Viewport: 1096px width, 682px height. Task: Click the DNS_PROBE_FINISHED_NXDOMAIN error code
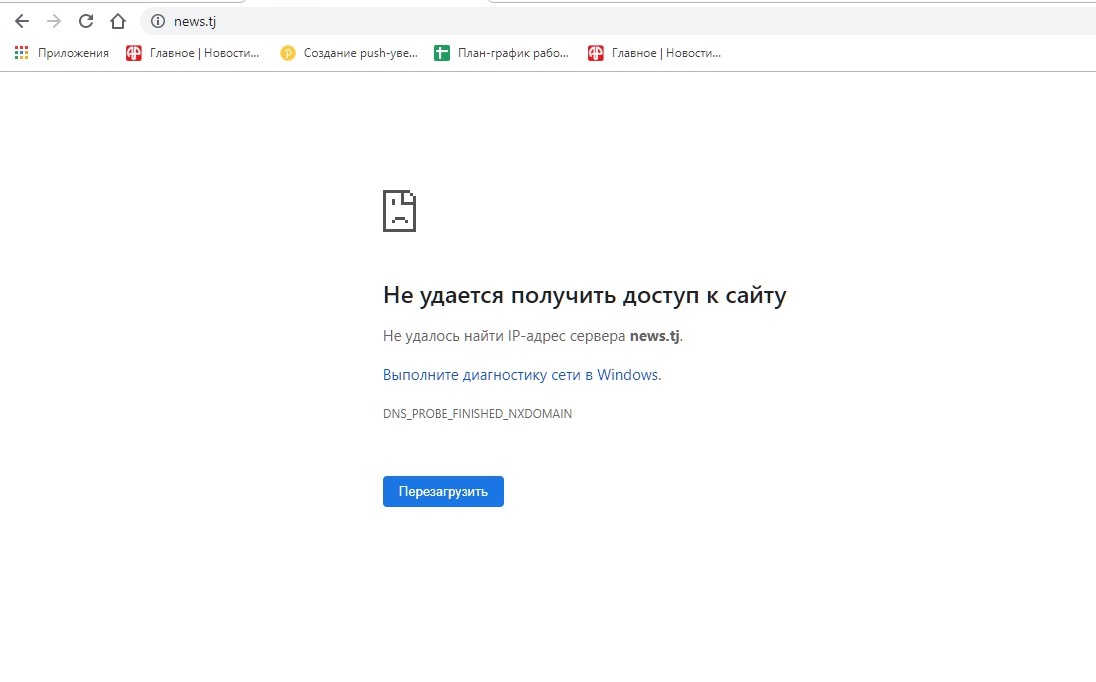click(x=477, y=413)
